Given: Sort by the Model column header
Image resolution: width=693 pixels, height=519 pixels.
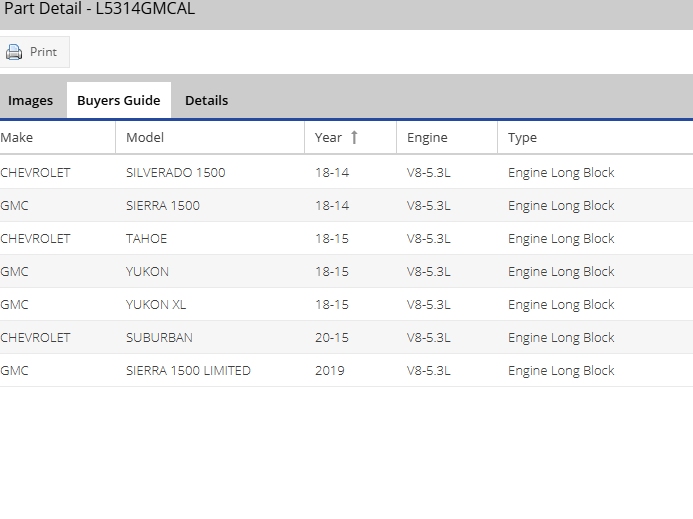Looking at the screenshot, I should tap(145, 138).
